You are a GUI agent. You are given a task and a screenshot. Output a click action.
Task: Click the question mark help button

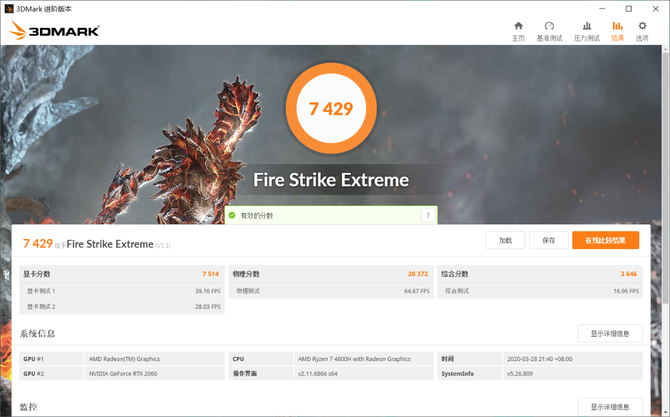point(428,215)
